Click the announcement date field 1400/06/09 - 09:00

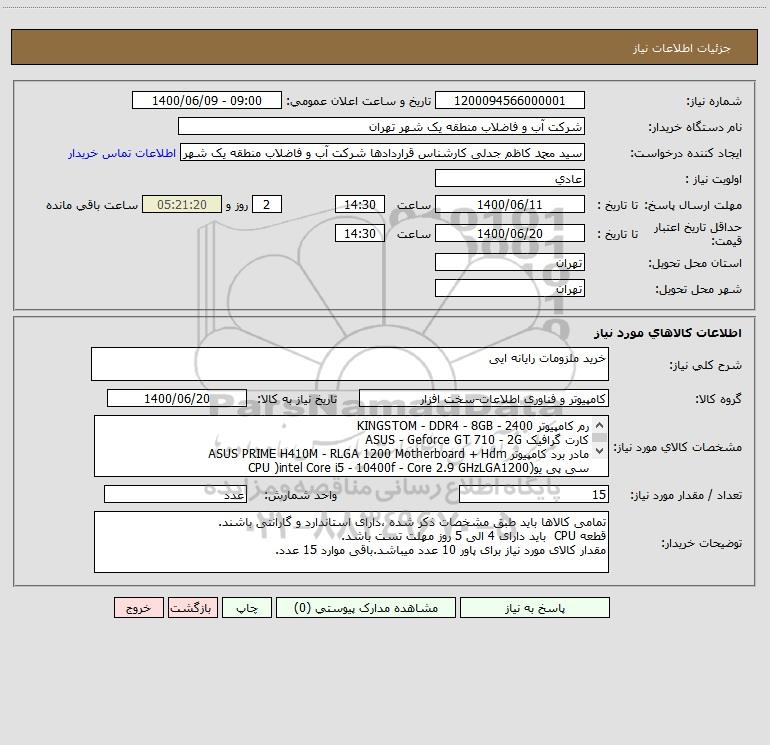point(207,100)
